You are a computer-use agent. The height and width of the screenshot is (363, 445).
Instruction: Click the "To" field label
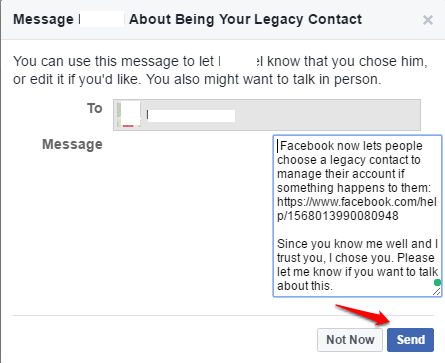(95, 108)
